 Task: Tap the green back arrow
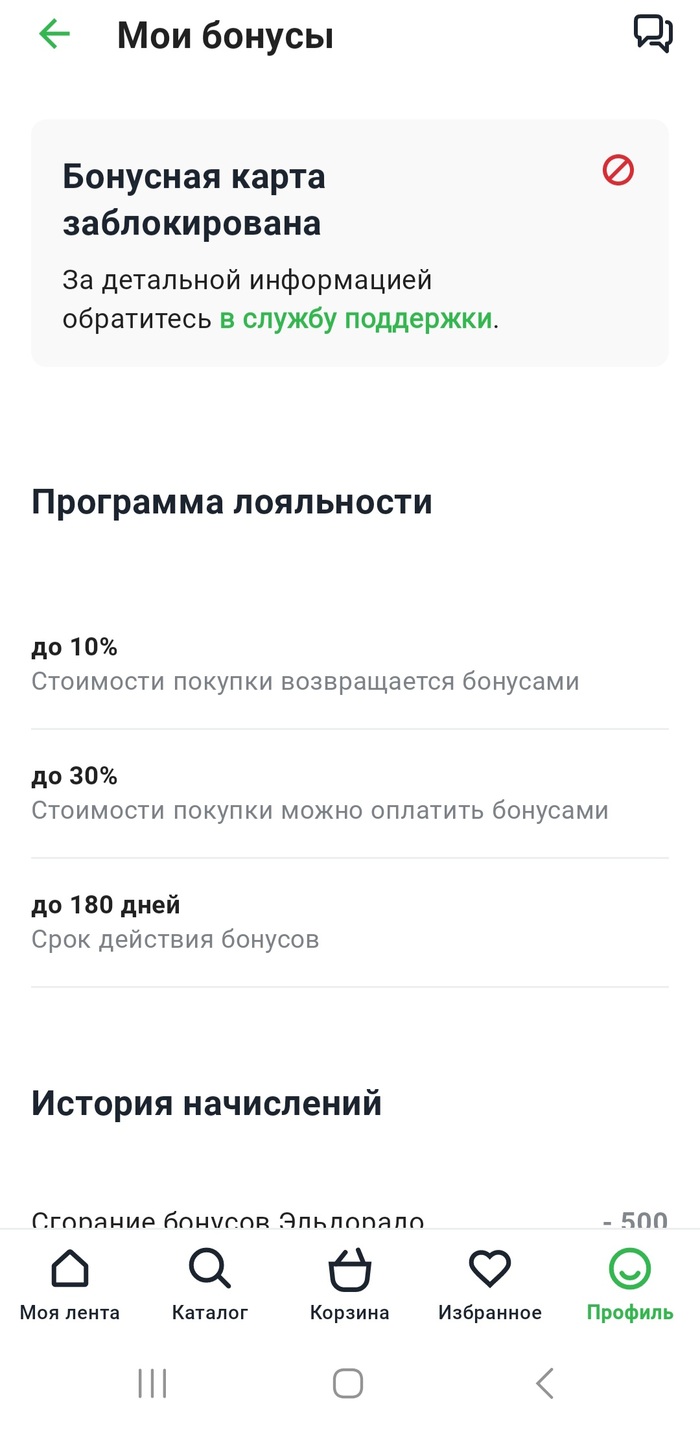(x=55, y=35)
